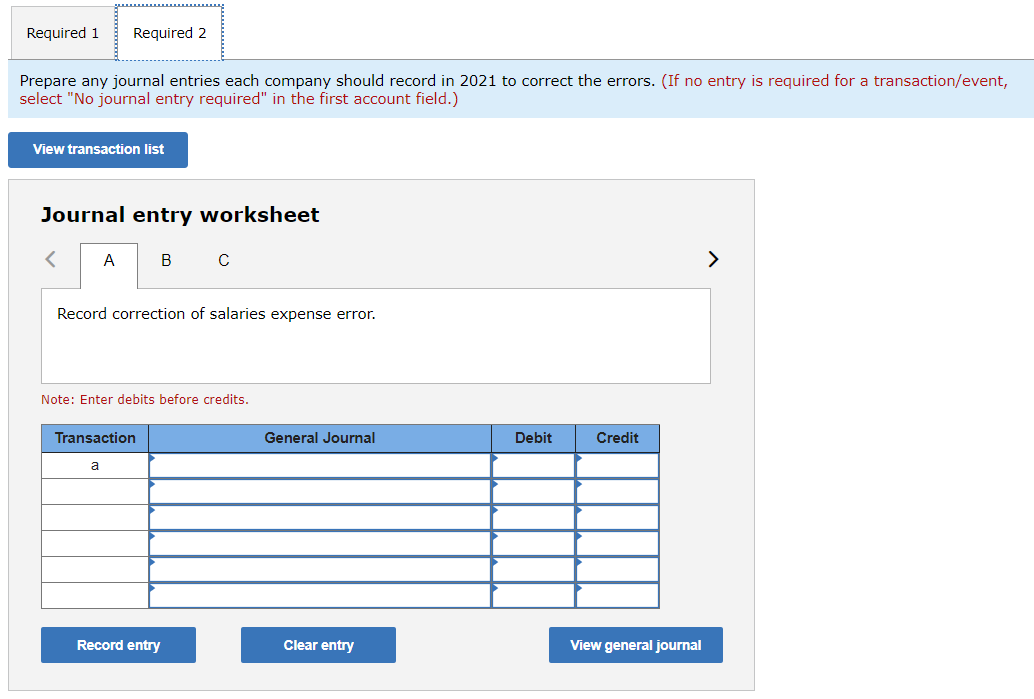Click the Credit field in fifth row
1034x699 pixels.
point(617,570)
